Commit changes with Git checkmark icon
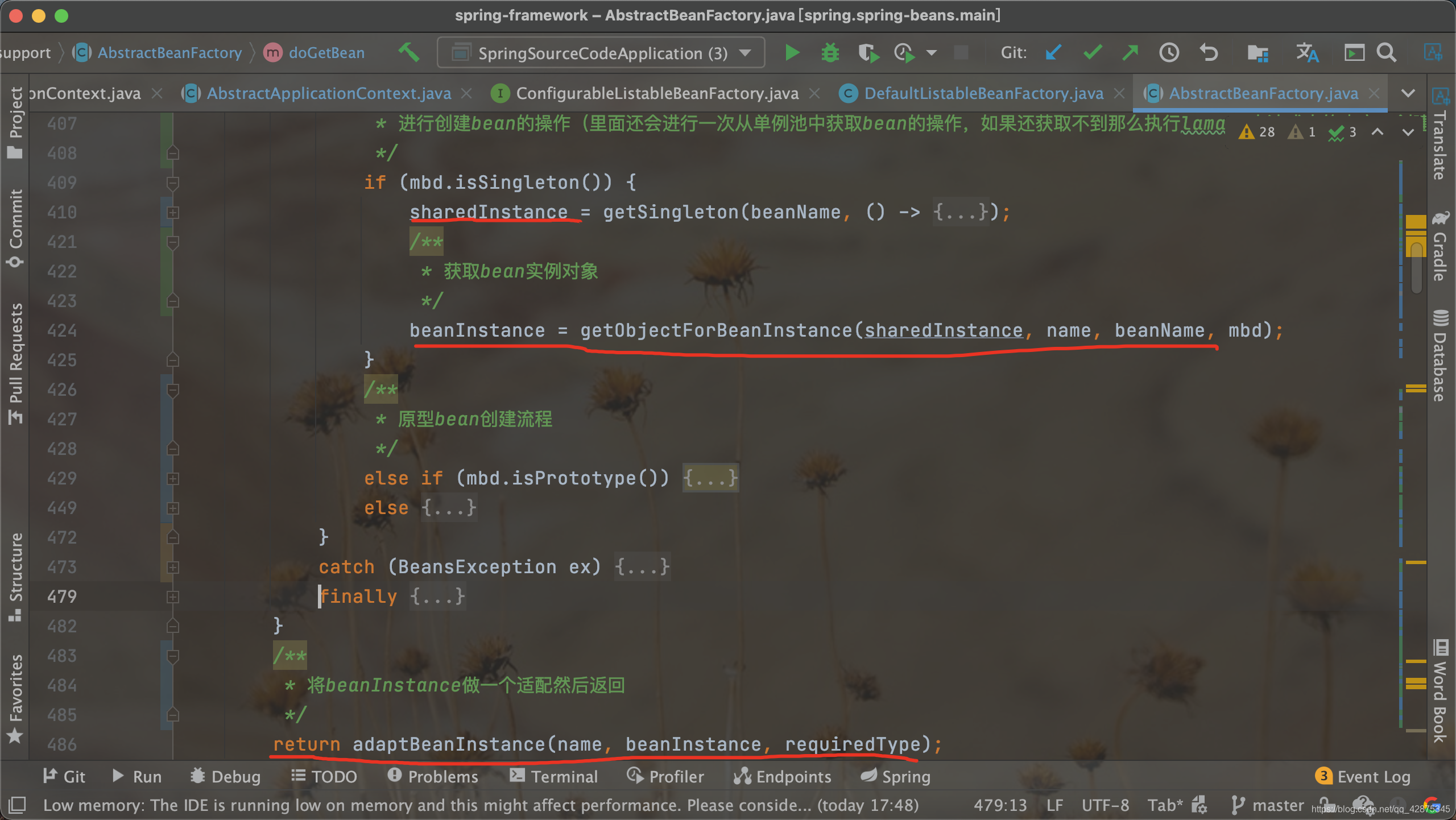This screenshot has width=1456, height=820. pos(1093,53)
